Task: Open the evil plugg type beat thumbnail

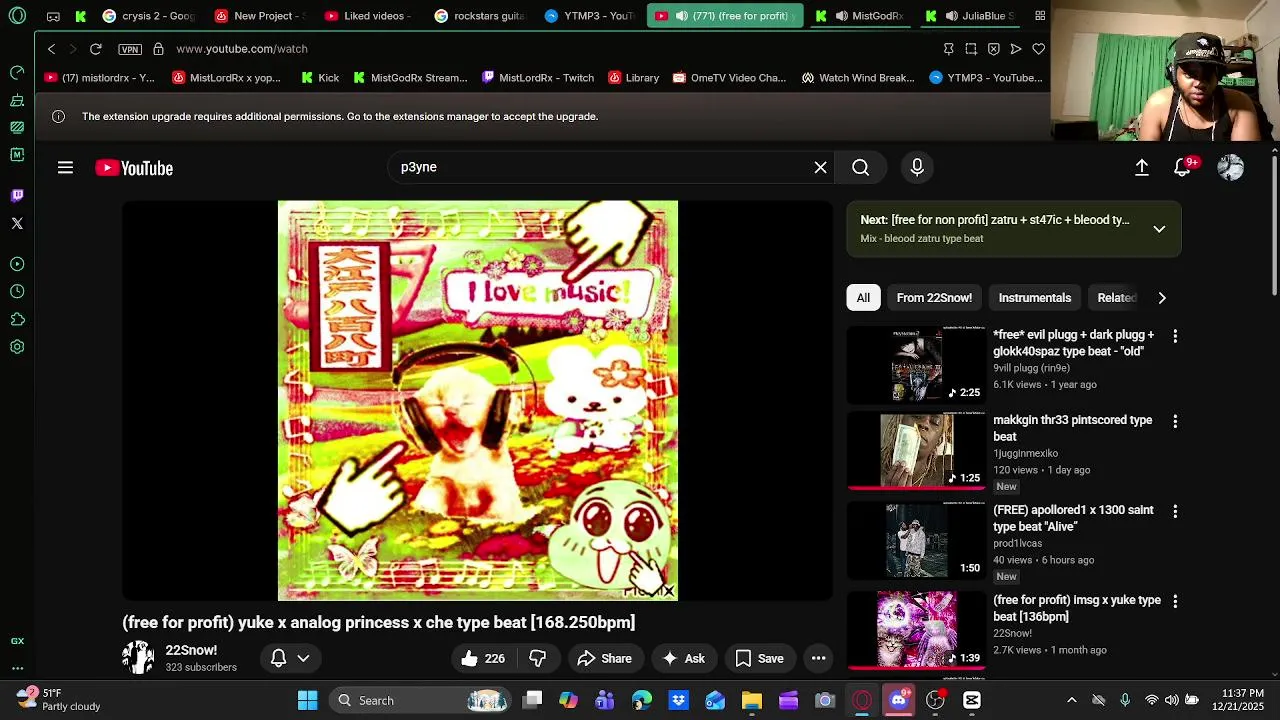Action: coord(916,365)
